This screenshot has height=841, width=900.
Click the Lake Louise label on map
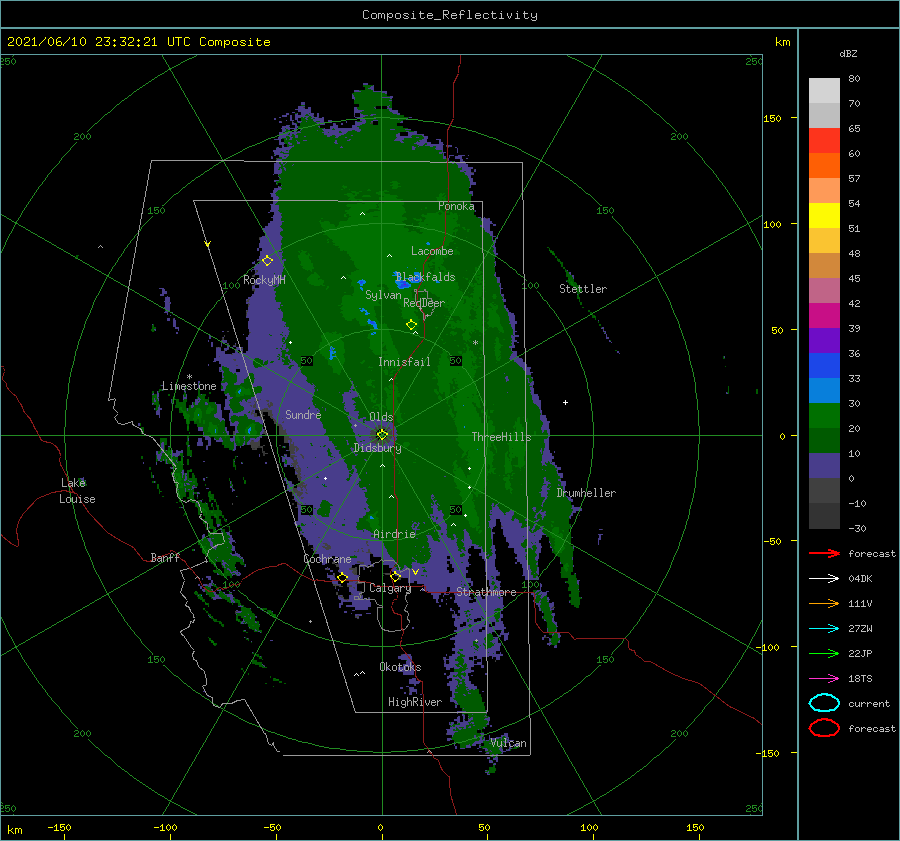pyautogui.click(x=77, y=491)
